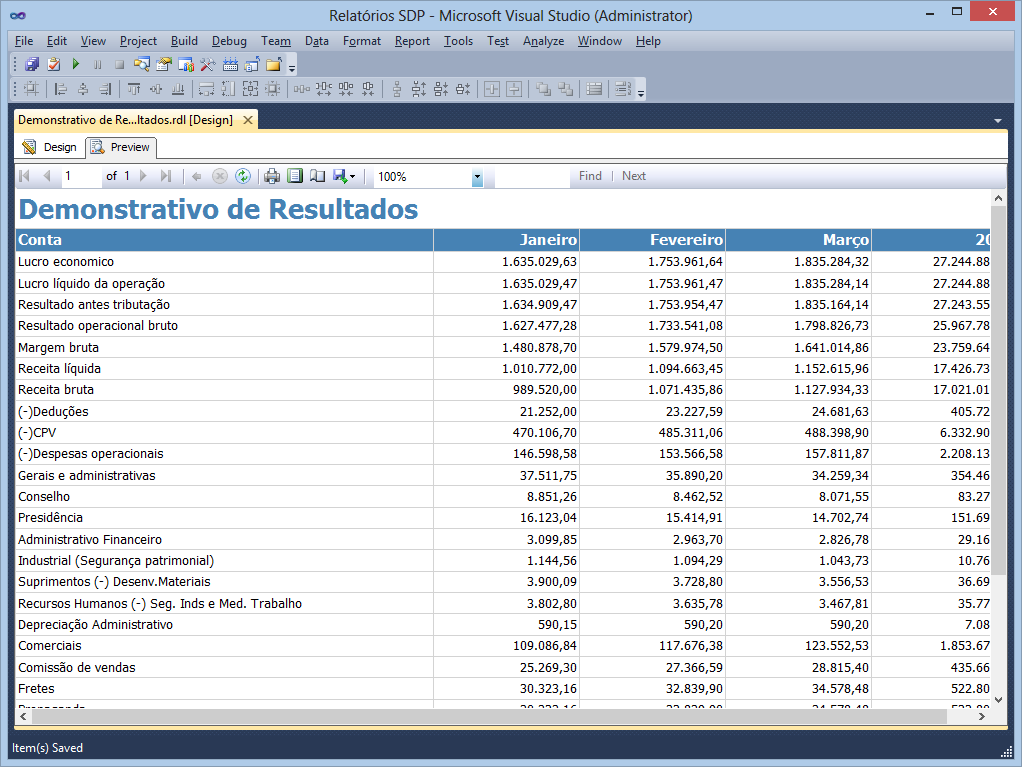Click the Align Centers icon
The width and height of the screenshot is (1022, 767).
click(83, 89)
